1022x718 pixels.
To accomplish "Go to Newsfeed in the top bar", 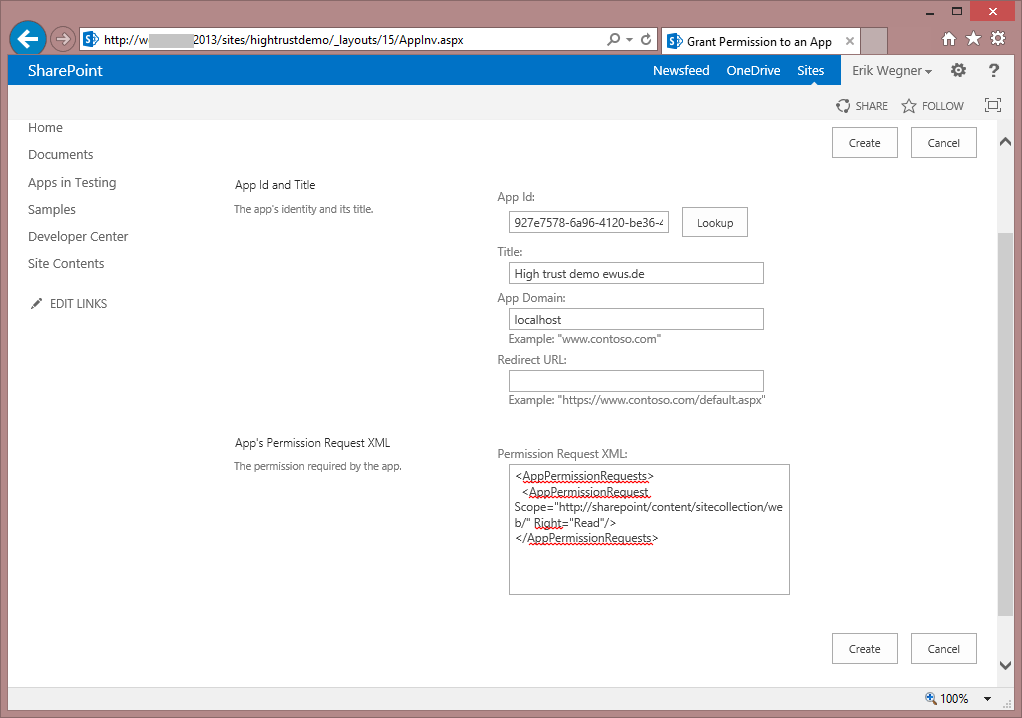I will [x=681, y=71].
